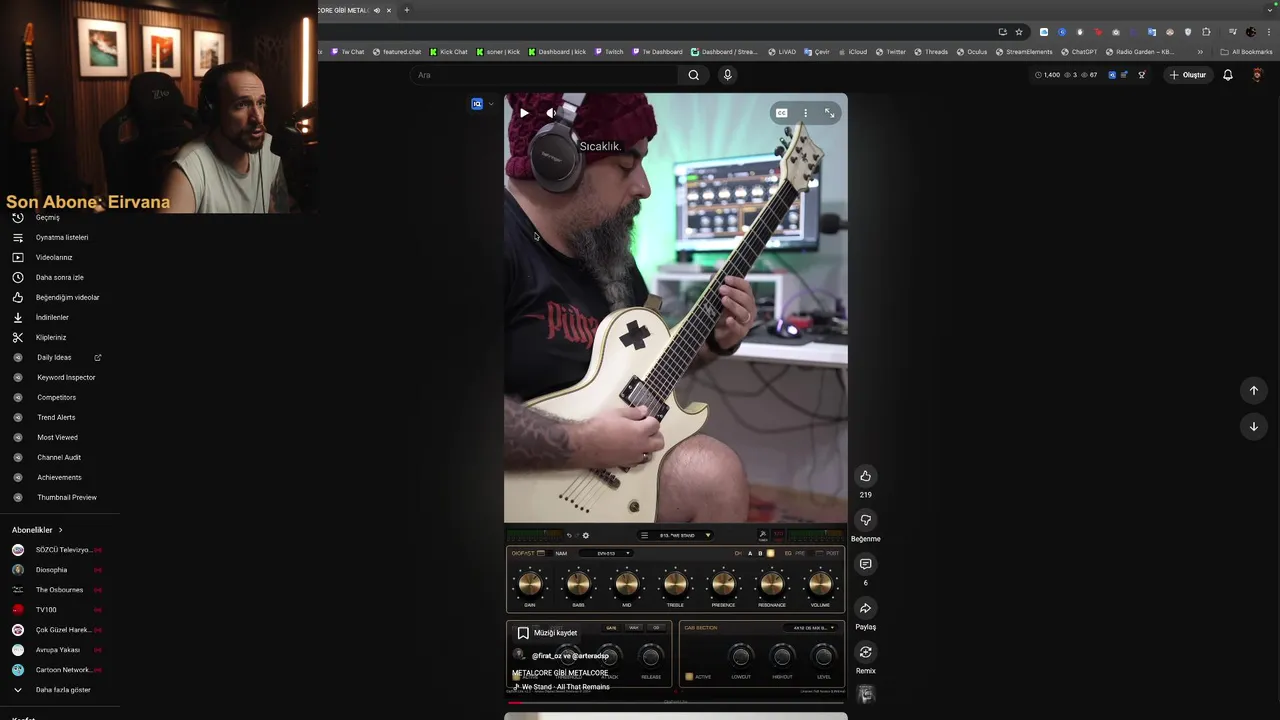Open the Kick Chat bookmark
The width and height of the screenshot is (1280, 720).
tap(449, 52)
